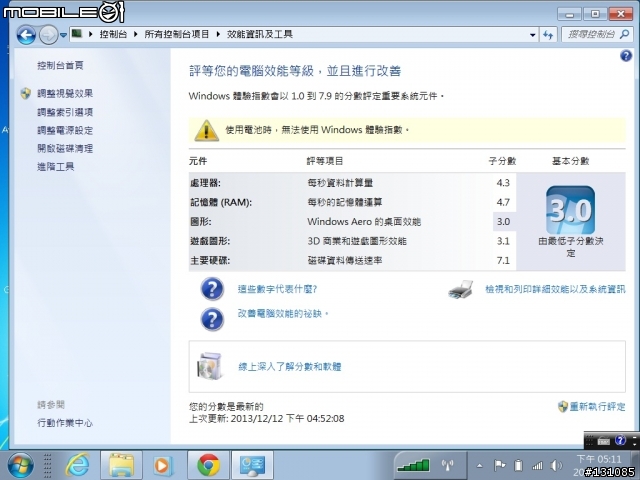Screen dimensions: 640x480
Task: Open the recent pages dropdown arrow
Action: pyautogui.click(x=63, y=36)
